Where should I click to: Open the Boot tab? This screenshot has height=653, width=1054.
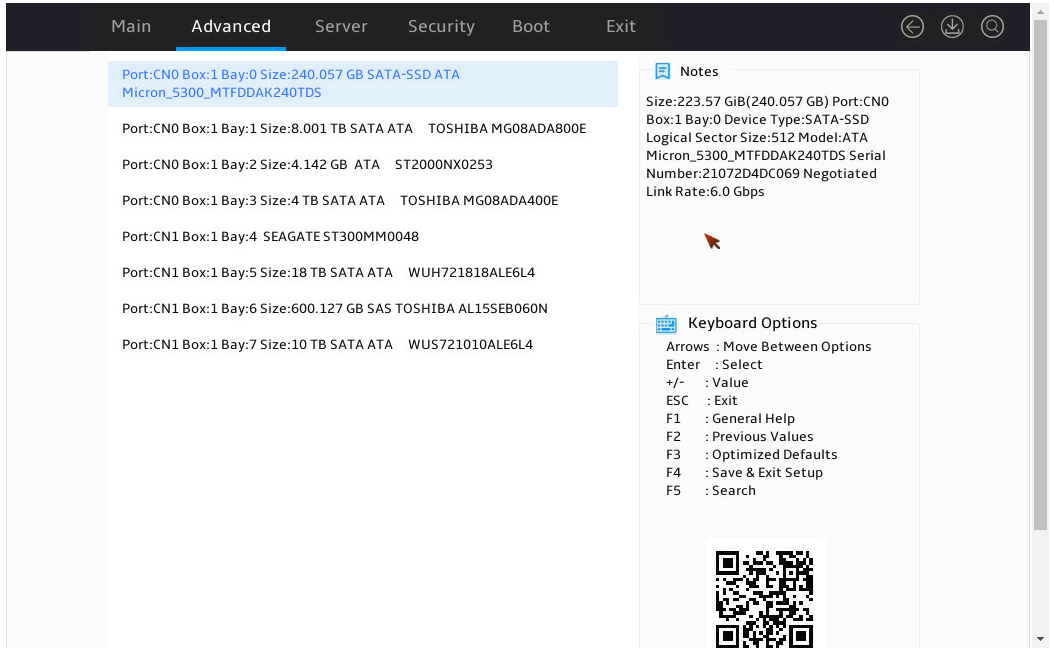pyautogui.click(x=531, y=26)
